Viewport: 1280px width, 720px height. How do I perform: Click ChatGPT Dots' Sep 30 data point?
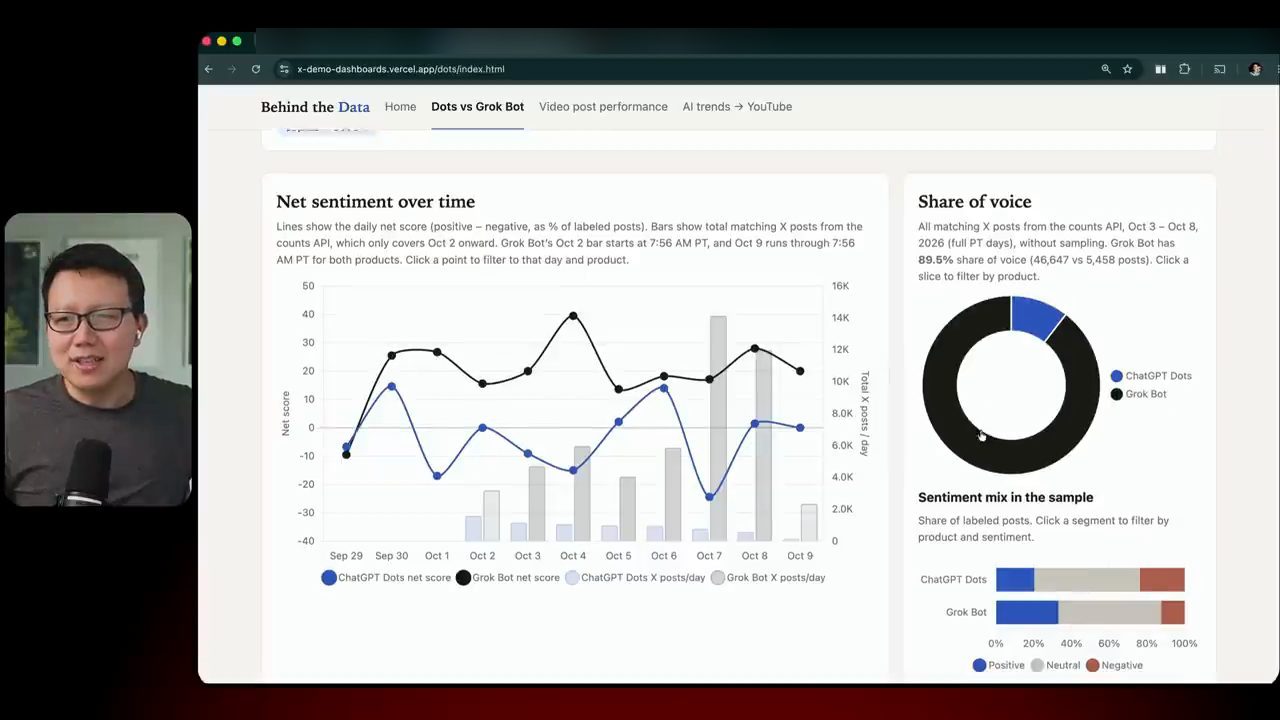(392, 386)
